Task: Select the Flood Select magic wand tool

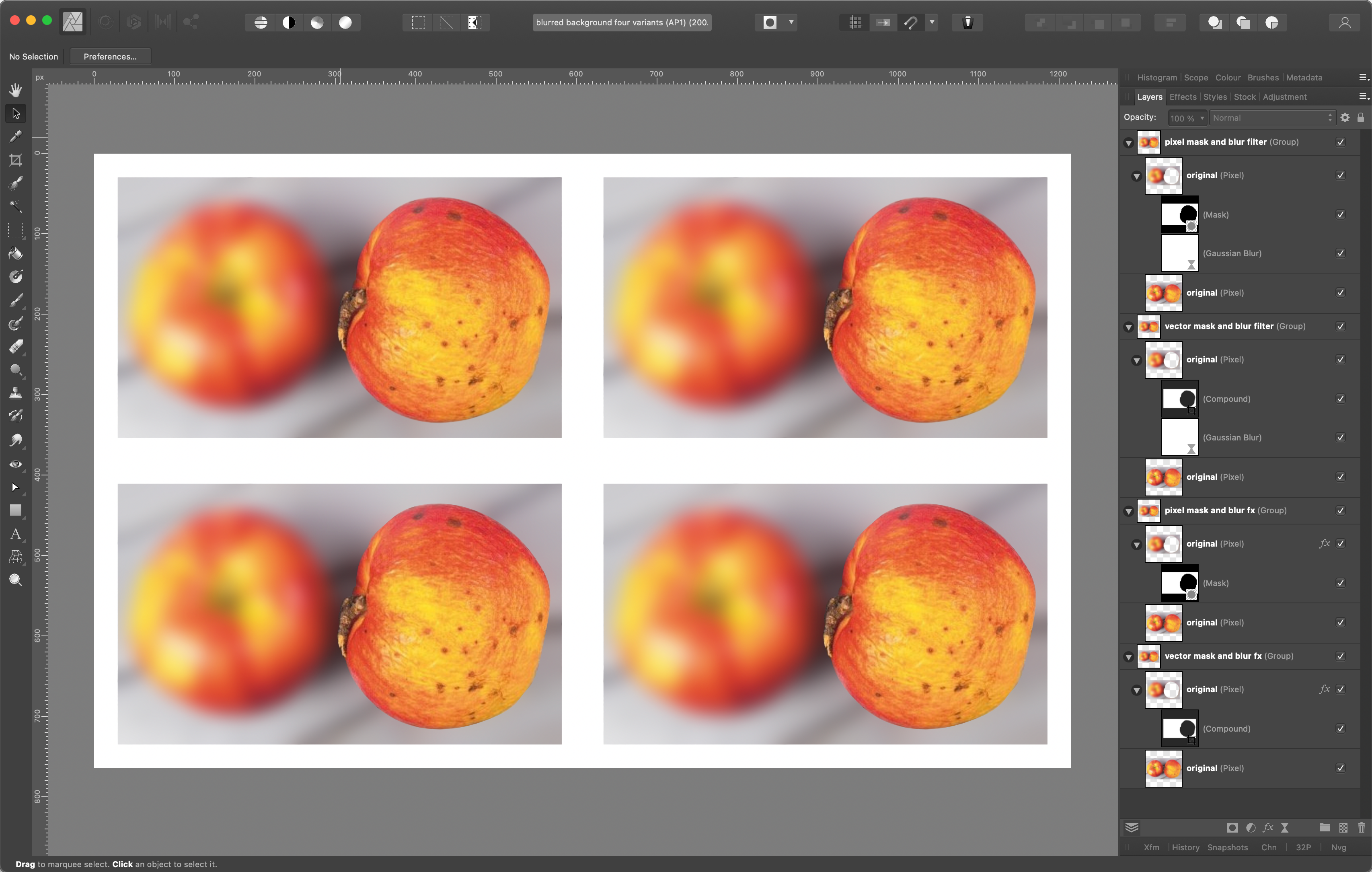Action: [x=15, y=206]
